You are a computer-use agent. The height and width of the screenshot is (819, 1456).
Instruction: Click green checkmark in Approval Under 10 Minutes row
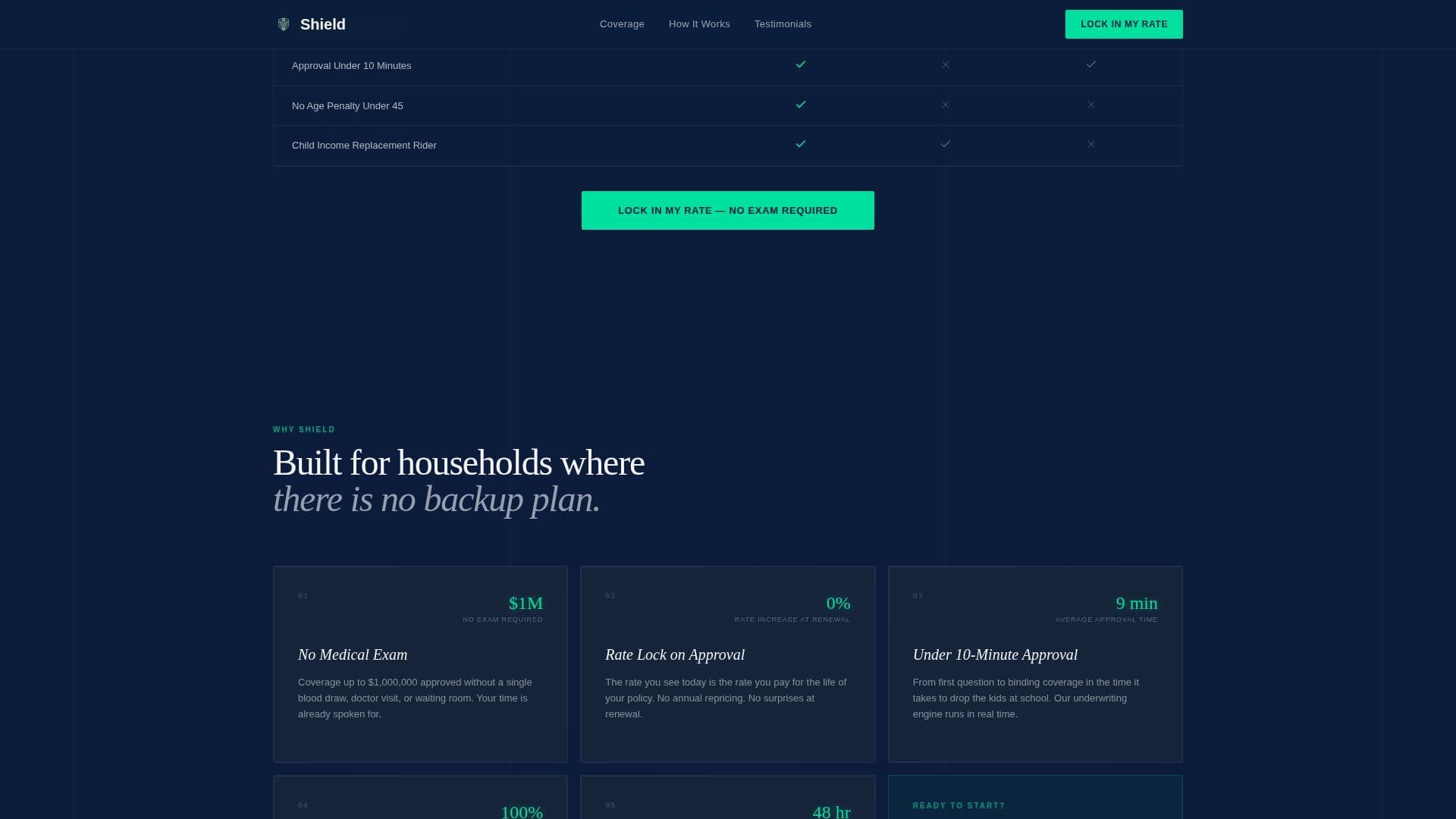click(x=801, y=64)
